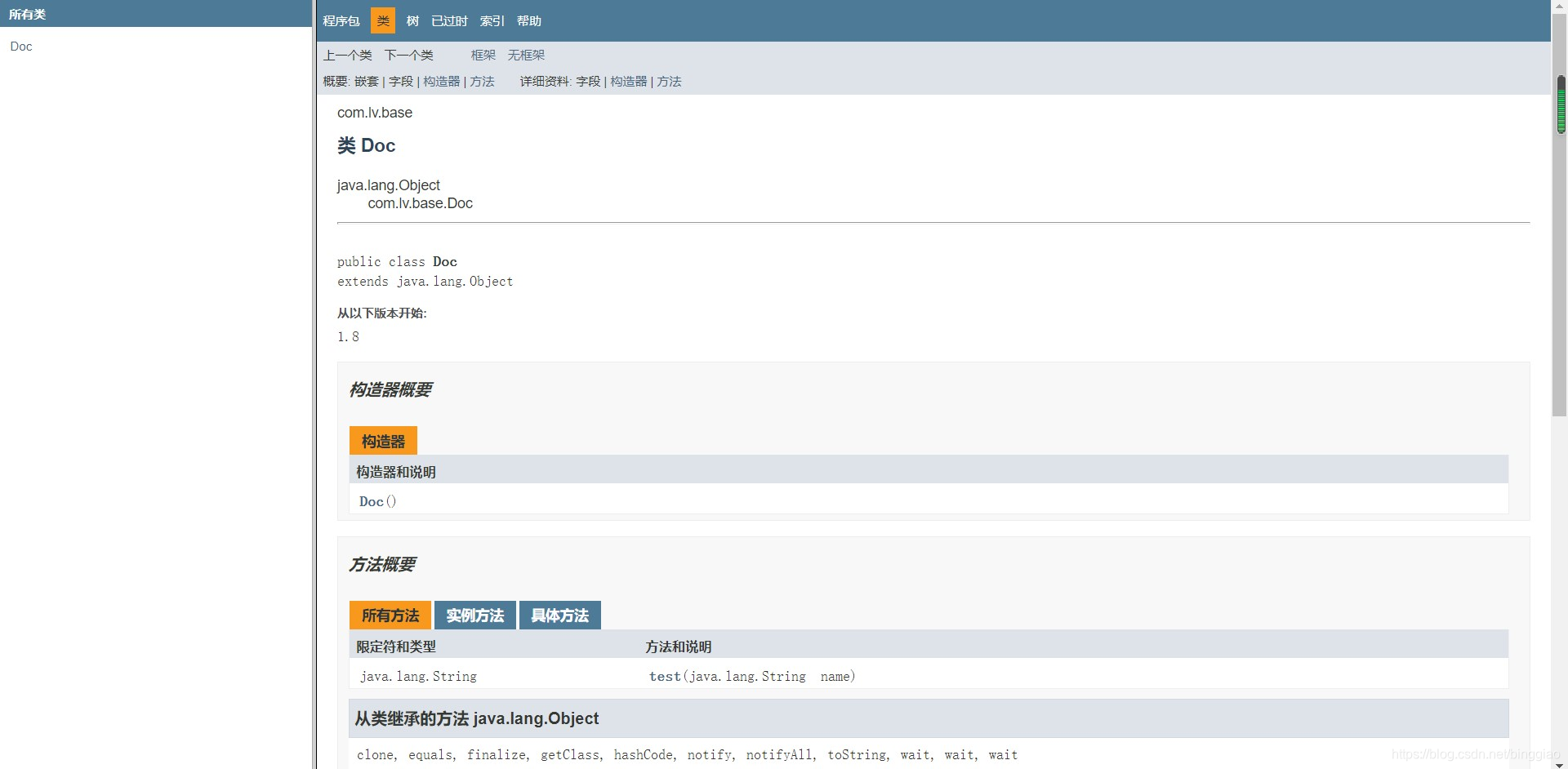
Task: Click the 构造器概要 section heading
Action: click(390, 389)
